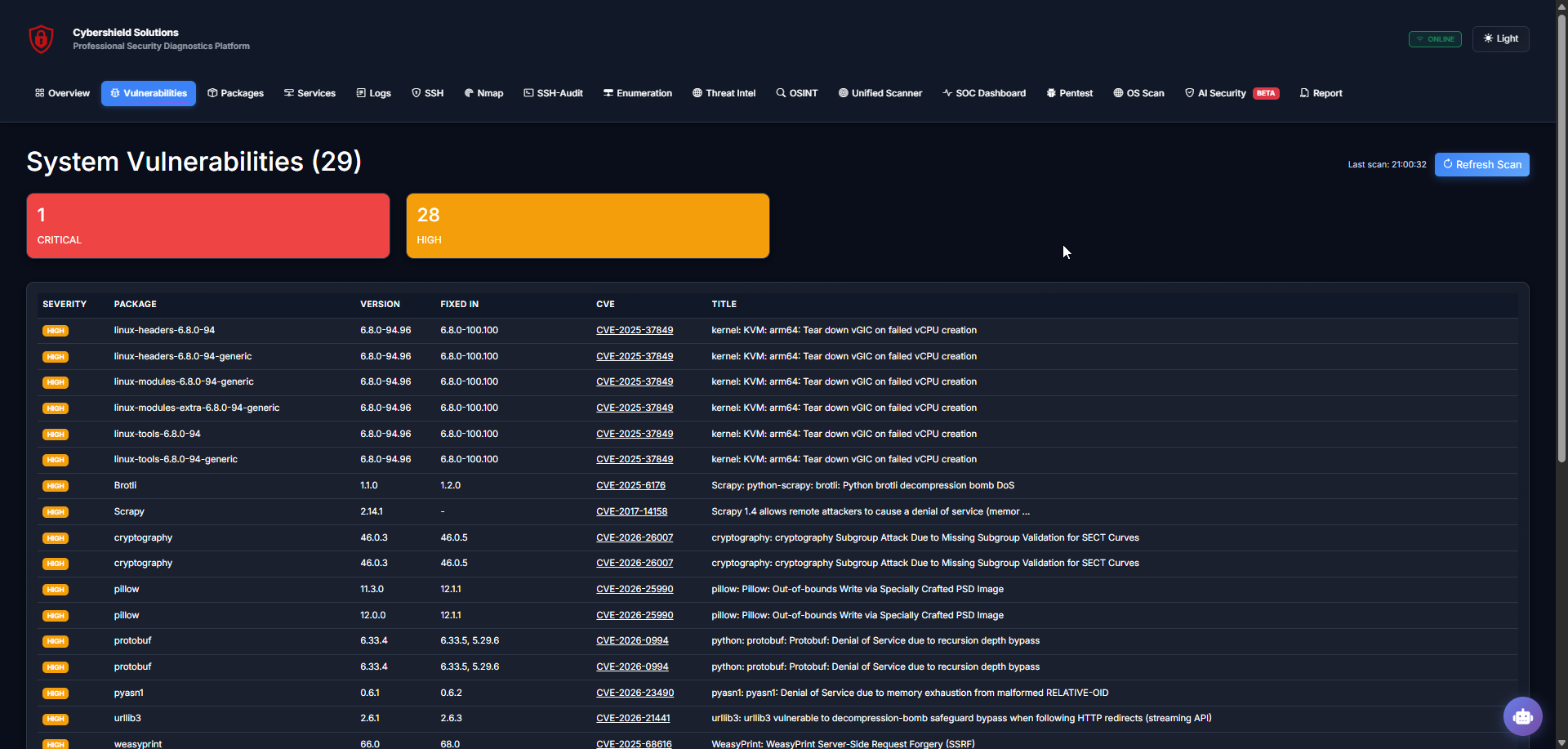Filter by the red CRITICAL card
This screenshot has height=749, width=1568.
pos(208,226)
